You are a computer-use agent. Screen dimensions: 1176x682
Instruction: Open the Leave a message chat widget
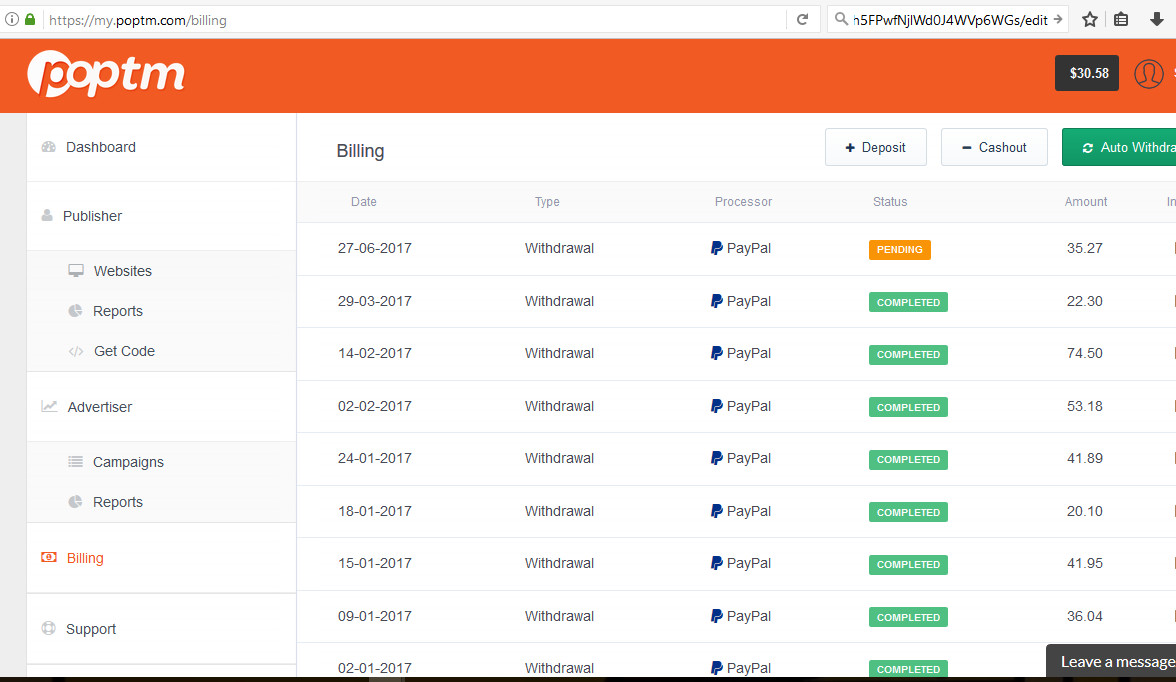(1112, 661)
